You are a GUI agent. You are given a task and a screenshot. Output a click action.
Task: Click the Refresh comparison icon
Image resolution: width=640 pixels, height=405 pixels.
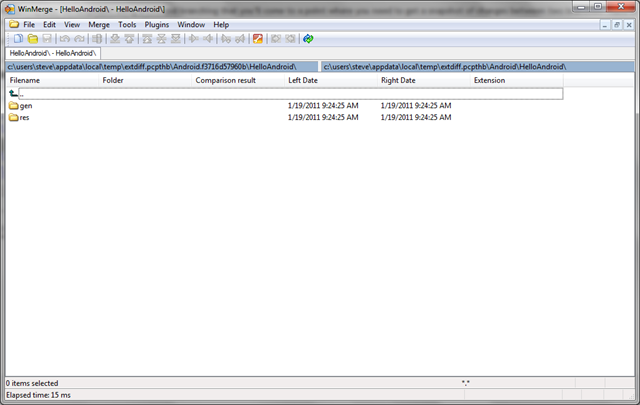pos(308,39)
